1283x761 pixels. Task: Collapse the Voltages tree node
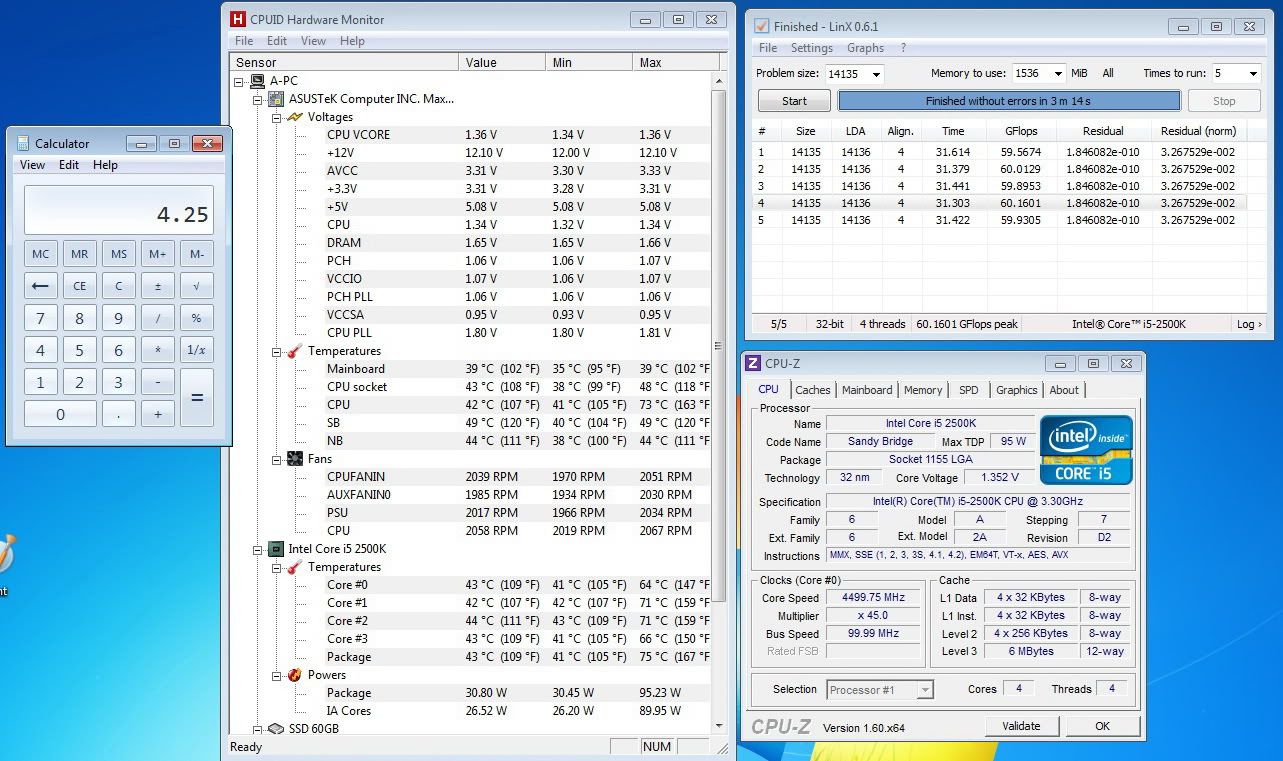click(276, 117)
